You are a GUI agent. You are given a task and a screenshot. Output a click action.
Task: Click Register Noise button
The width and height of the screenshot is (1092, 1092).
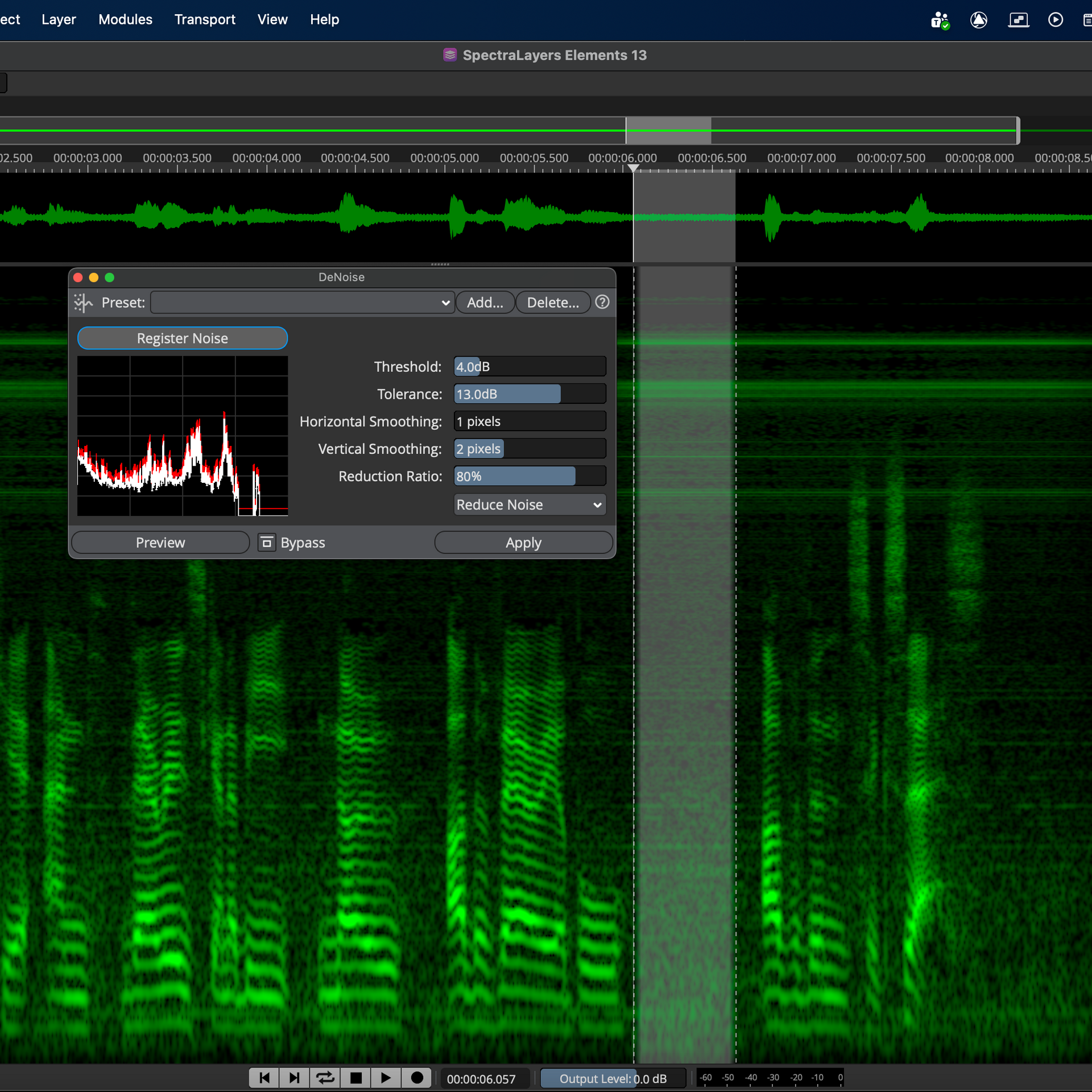(x=183, y=338)
